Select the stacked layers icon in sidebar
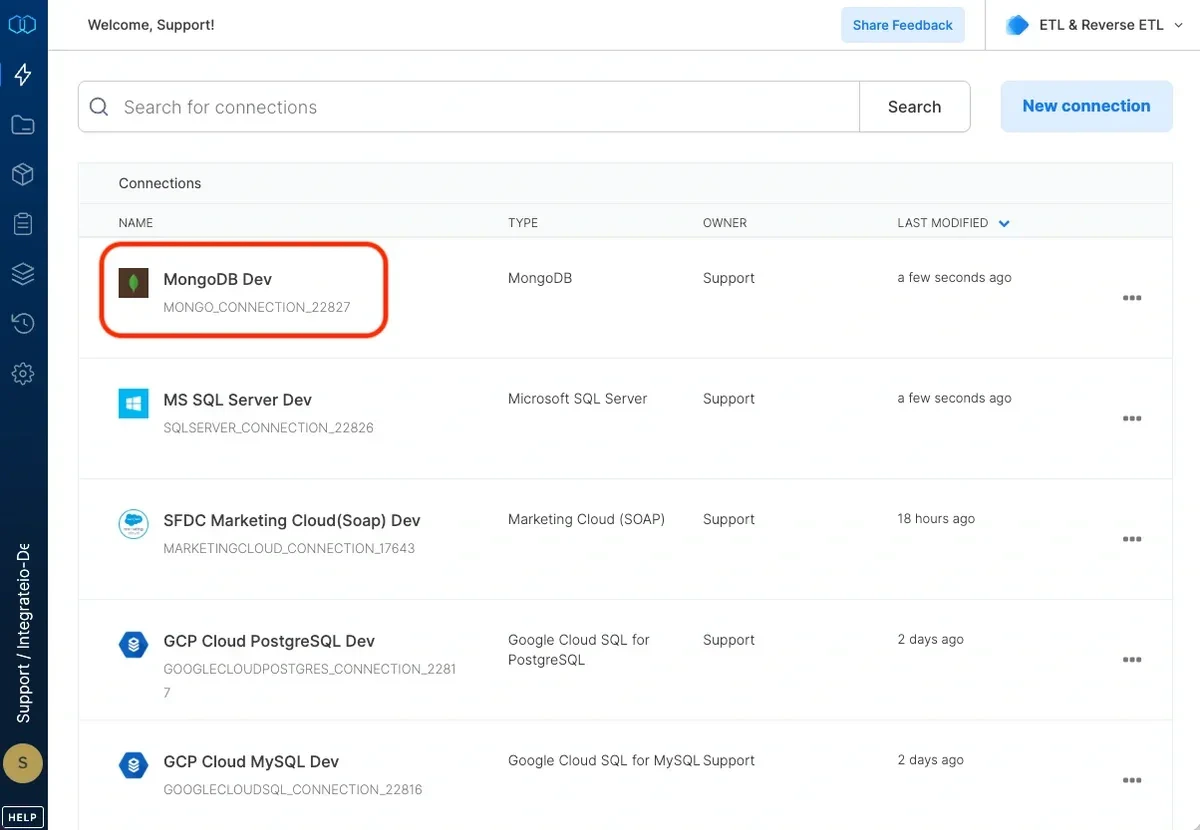Screen dimensions: 1200x830 (x=23, y=273)
